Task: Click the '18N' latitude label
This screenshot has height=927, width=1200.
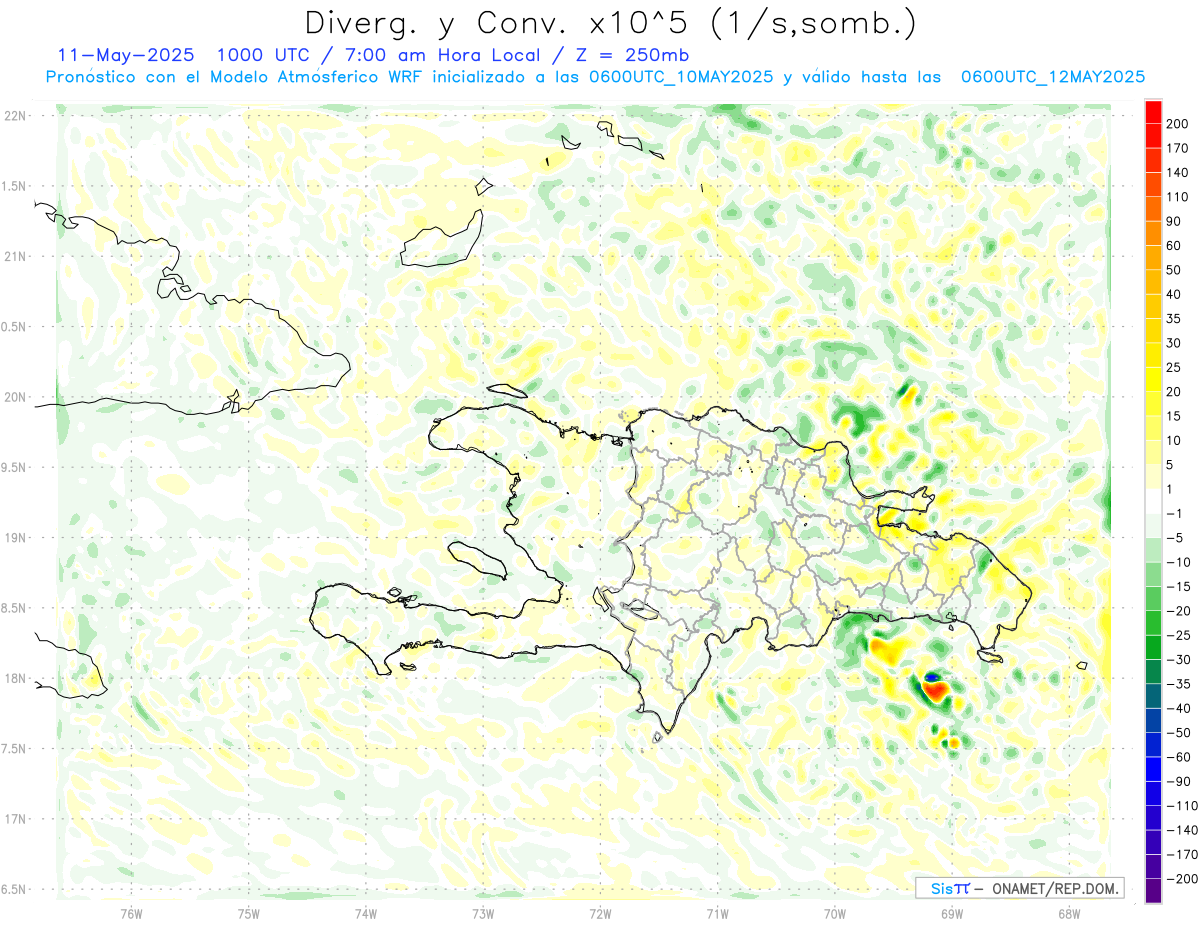Action: coord(14,678)
